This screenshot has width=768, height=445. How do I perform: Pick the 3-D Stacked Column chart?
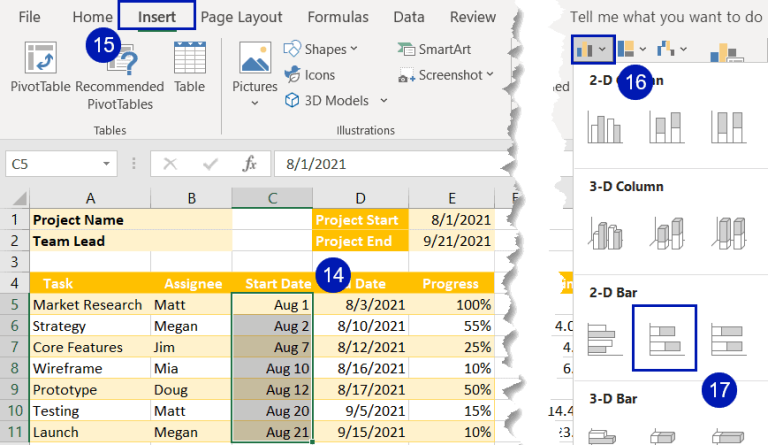667,233
